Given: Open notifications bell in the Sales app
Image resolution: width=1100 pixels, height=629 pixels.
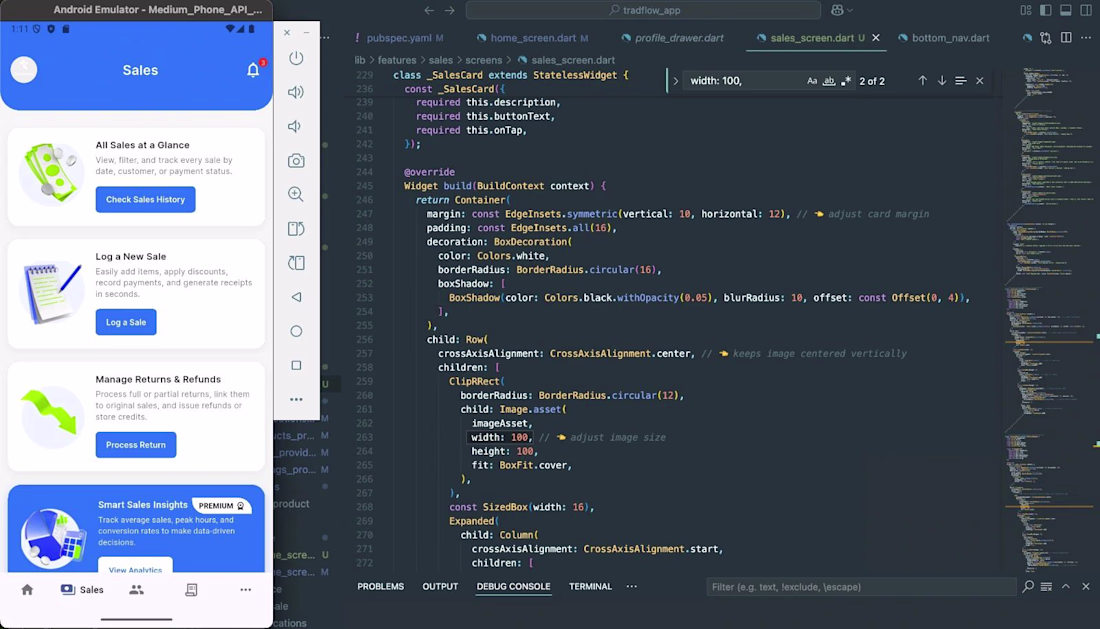Looking at the screenshot, I should (x=253, y=69).
